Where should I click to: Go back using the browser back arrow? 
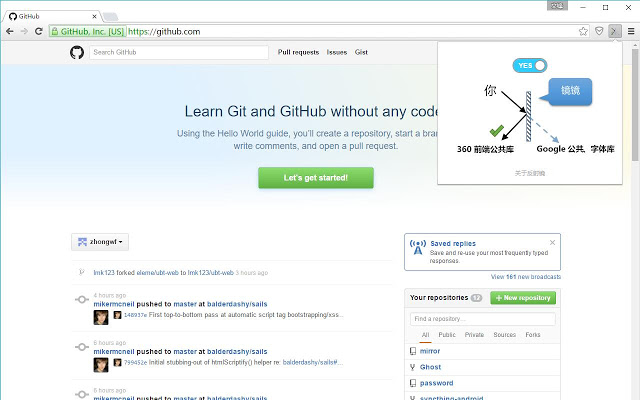point(9,31)
